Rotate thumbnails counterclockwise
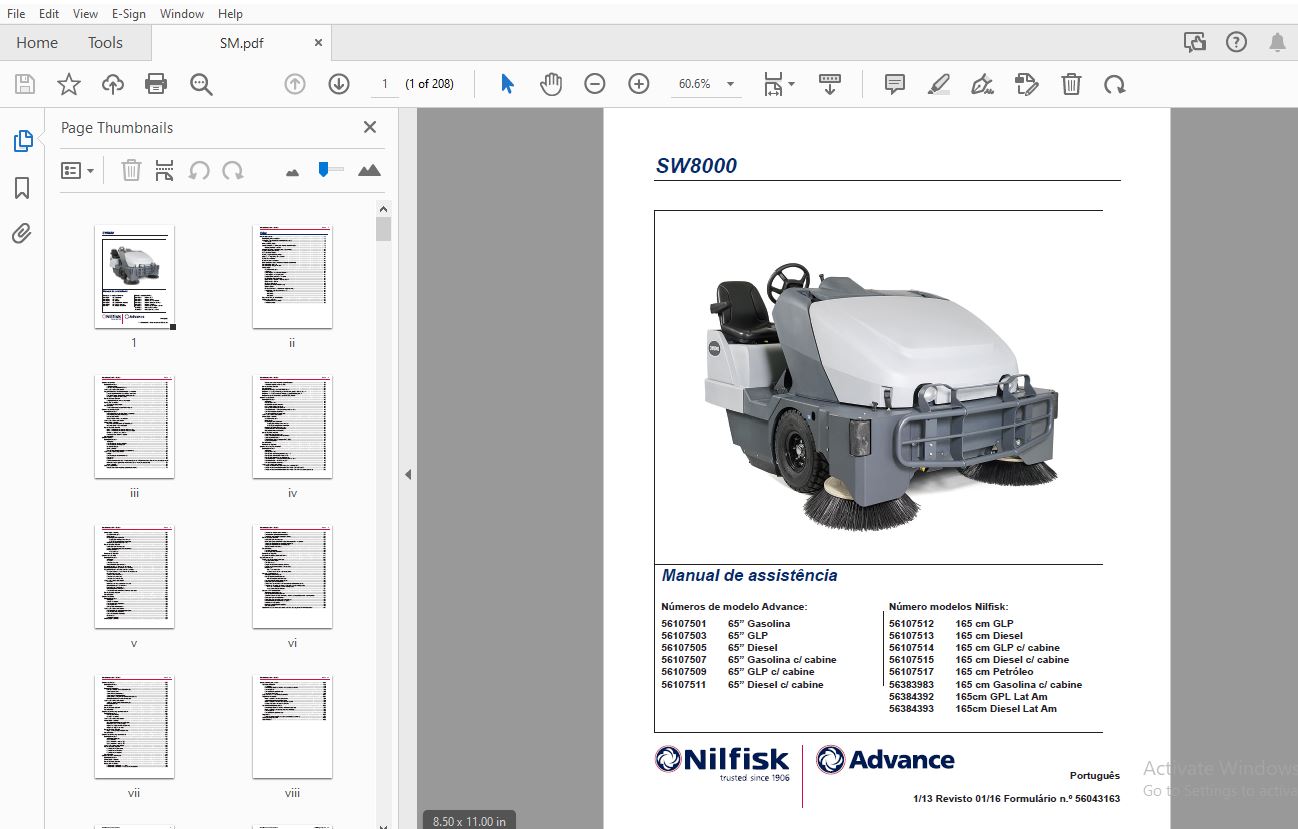This screenshot has height=829, width=1298. (x=199, y=170)
